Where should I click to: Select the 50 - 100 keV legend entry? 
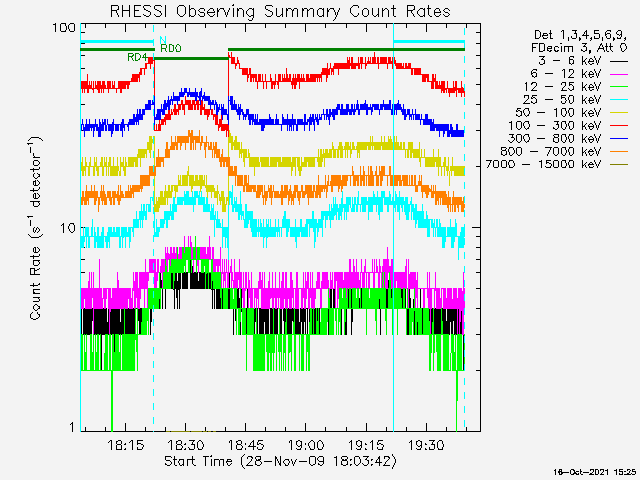[x=572, y=113]
